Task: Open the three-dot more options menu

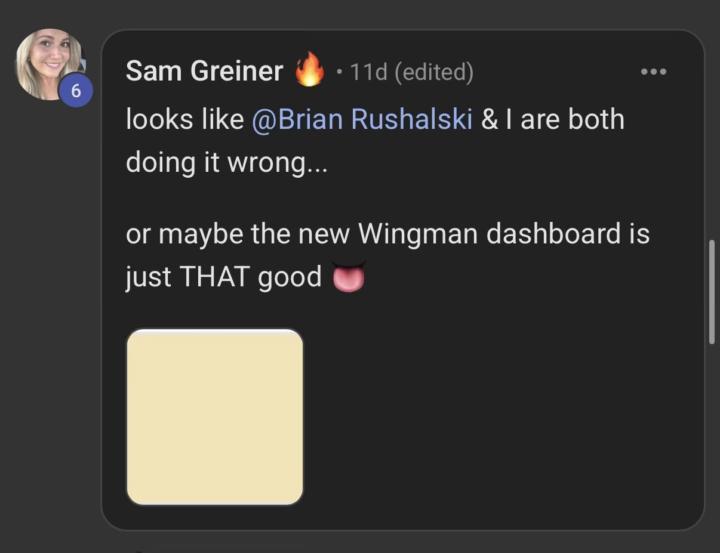Action: pyautogui.click(x=653, y=72)
